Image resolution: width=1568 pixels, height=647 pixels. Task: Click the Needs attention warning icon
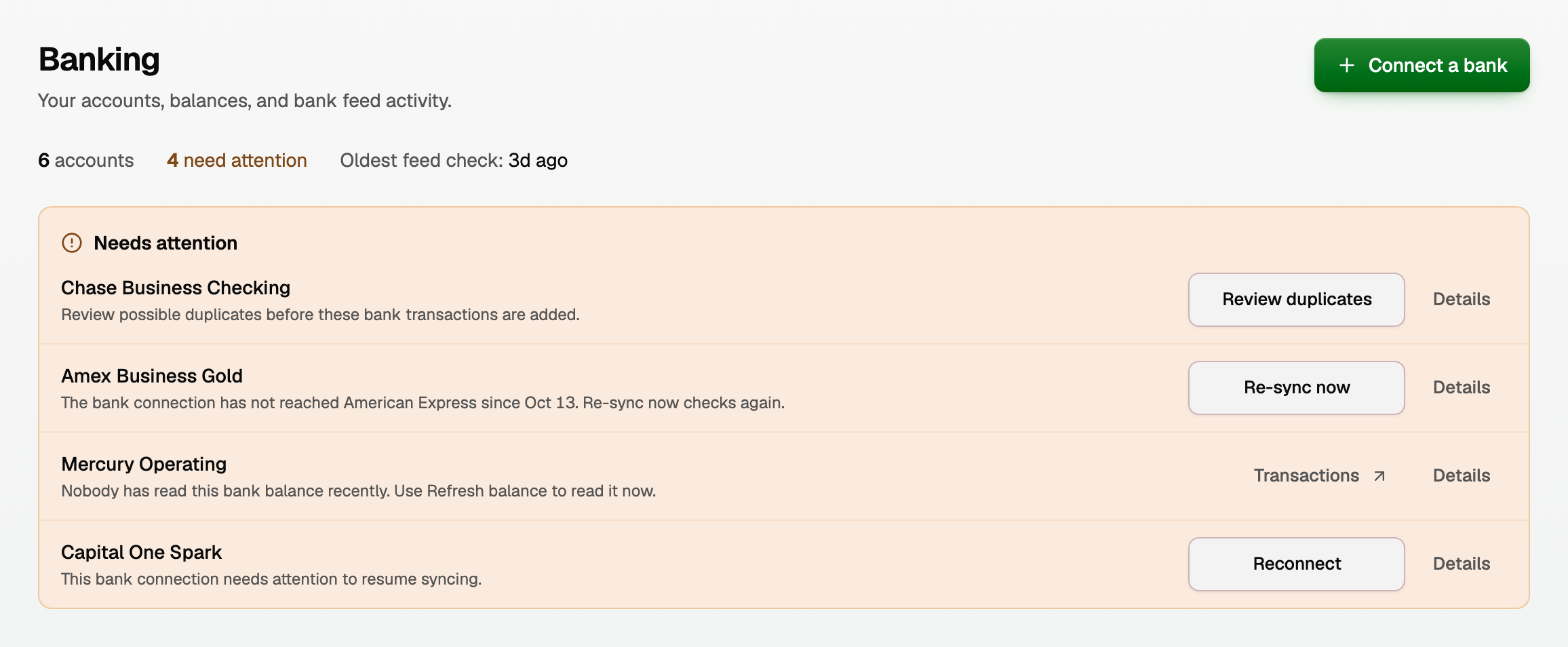click(x=72, y=243)
